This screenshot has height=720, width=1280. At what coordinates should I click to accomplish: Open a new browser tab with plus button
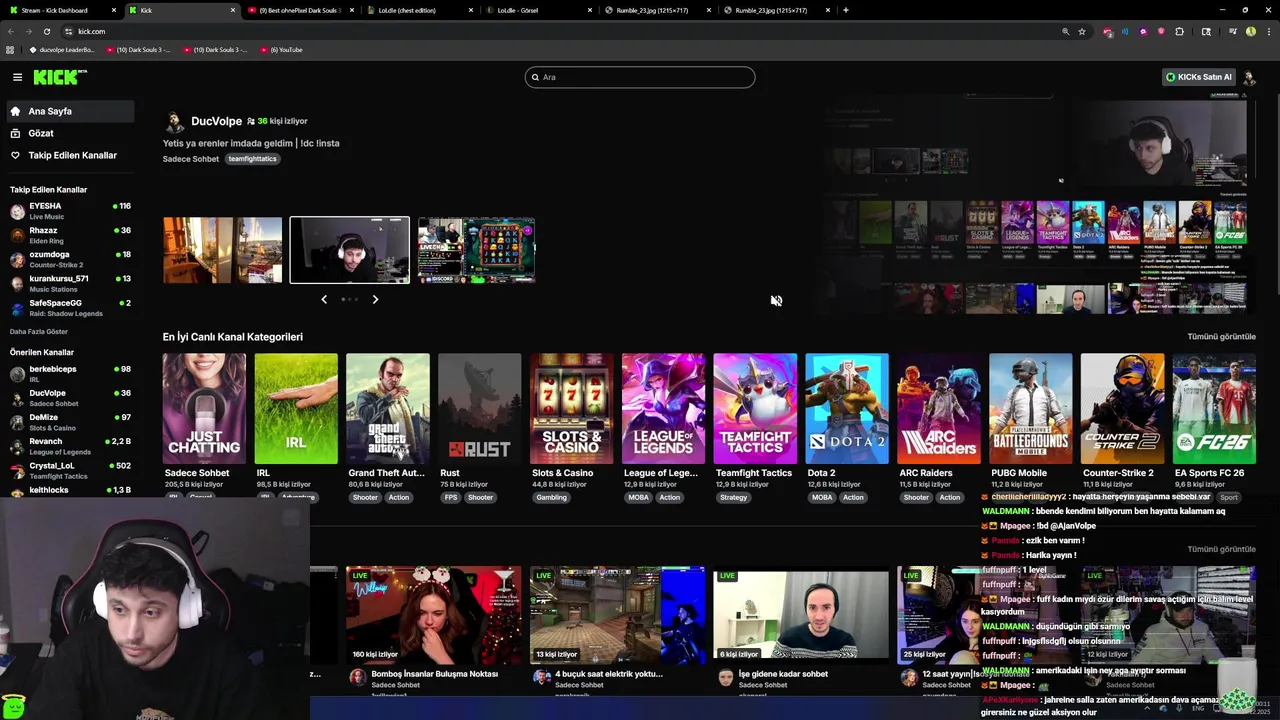[846, 10]
